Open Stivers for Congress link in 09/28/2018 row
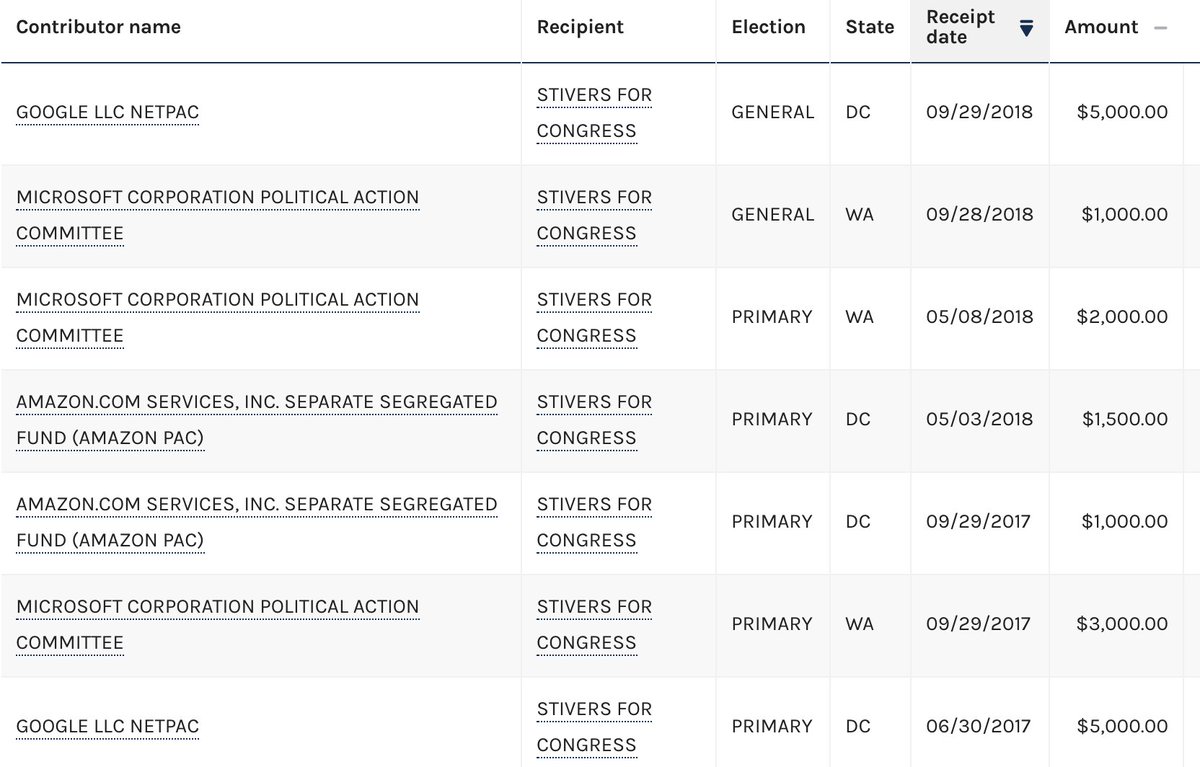Image resolution: width=1200 pixels, height=767 pixels. 594,215
